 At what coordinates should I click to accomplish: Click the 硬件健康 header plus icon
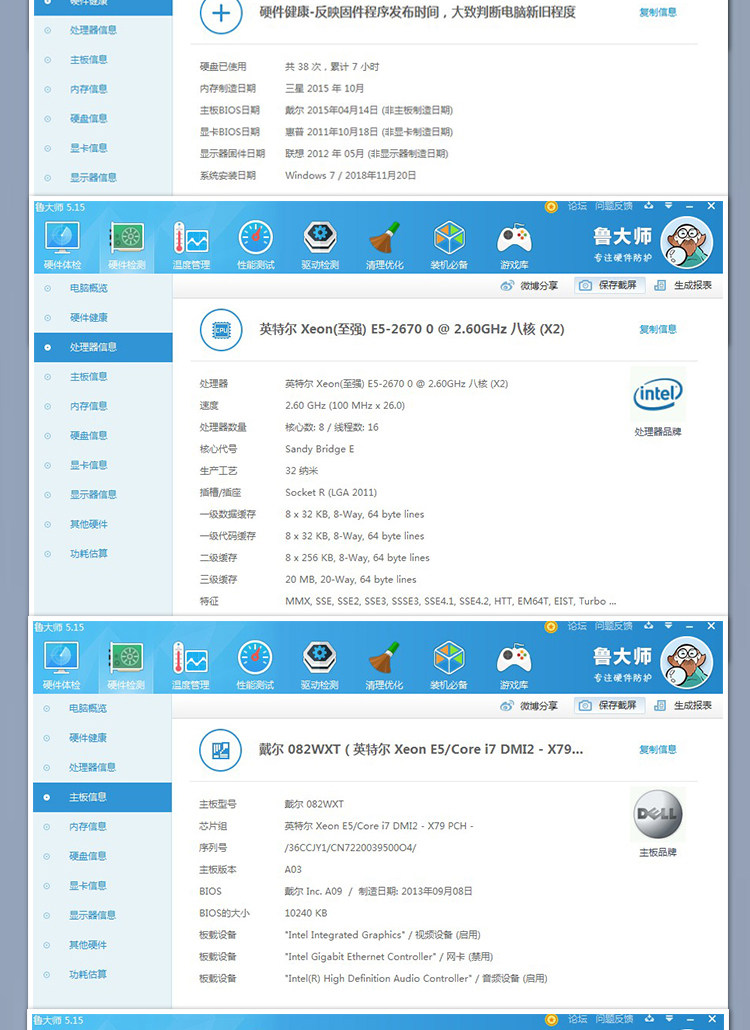pos(221,13)
